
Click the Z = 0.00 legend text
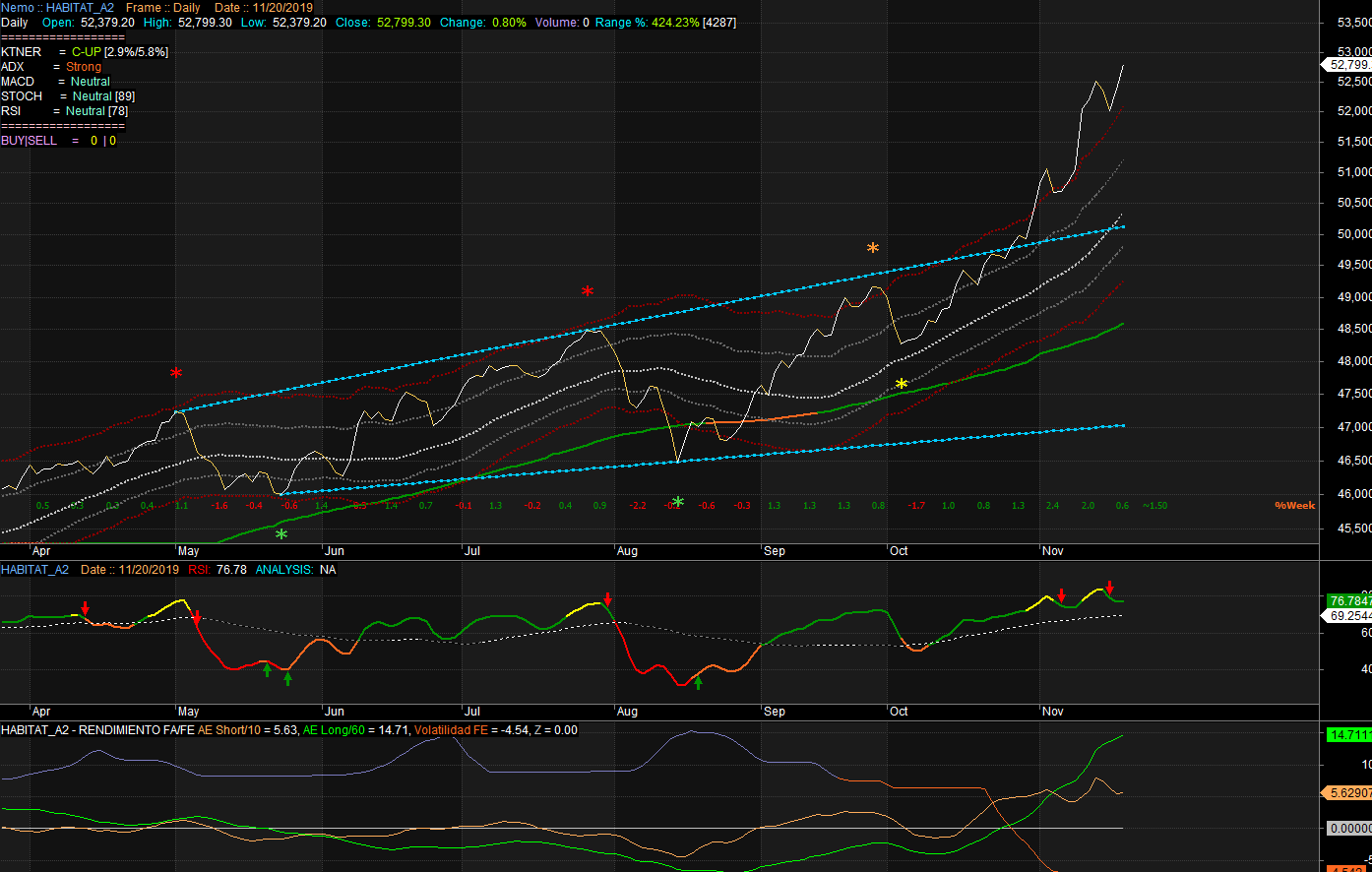coord(557,729)
